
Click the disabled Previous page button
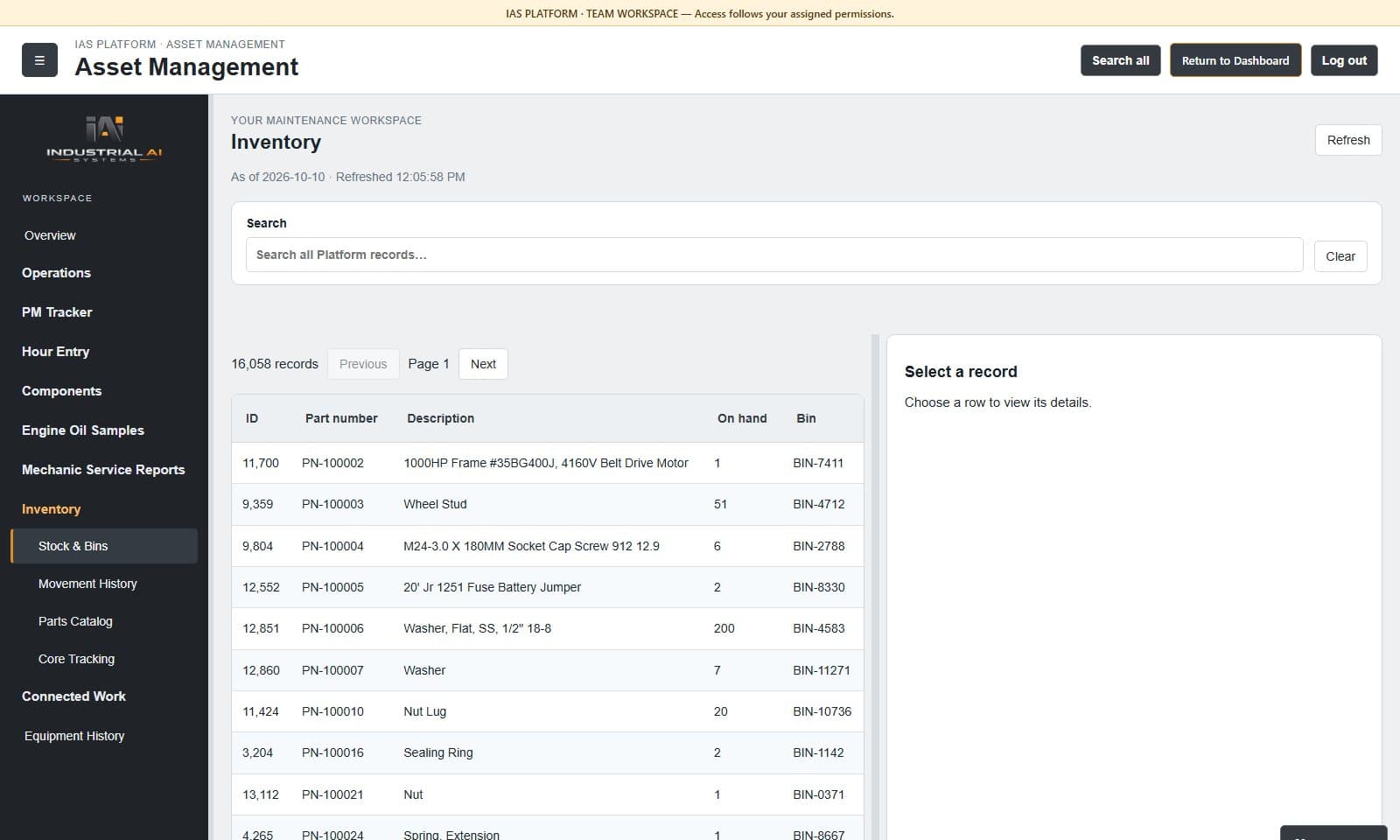(363, 364)
